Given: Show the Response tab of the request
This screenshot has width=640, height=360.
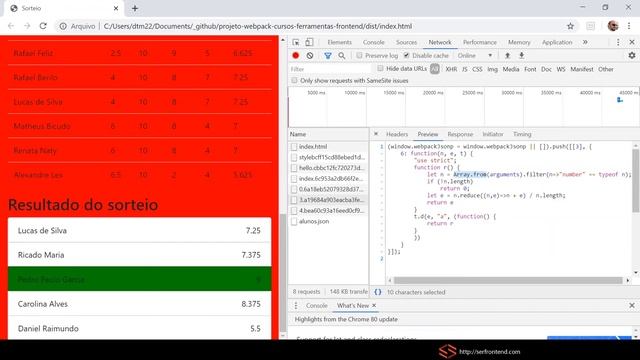Looking at the screenshot, I should [x=460, y=134].
